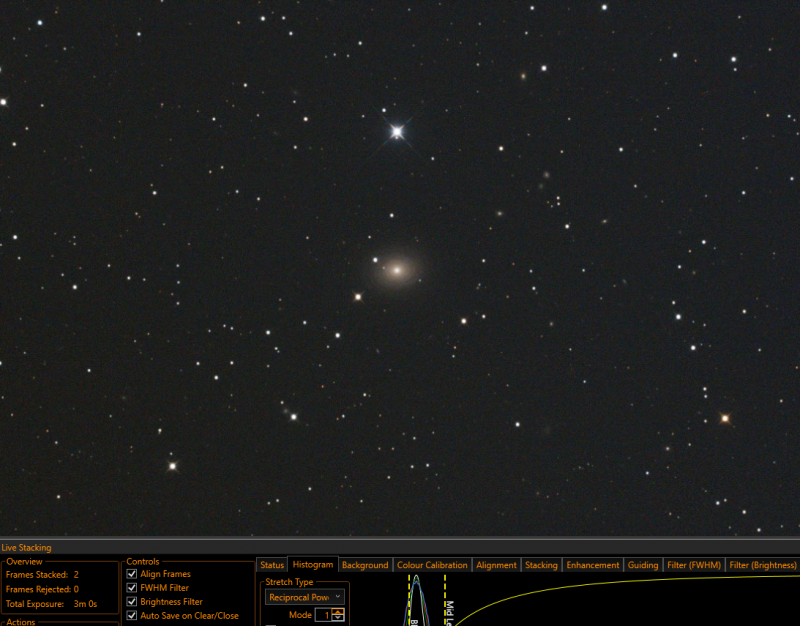
Task: Switch to the Filter (FWHM) tab
Action: 694,565
